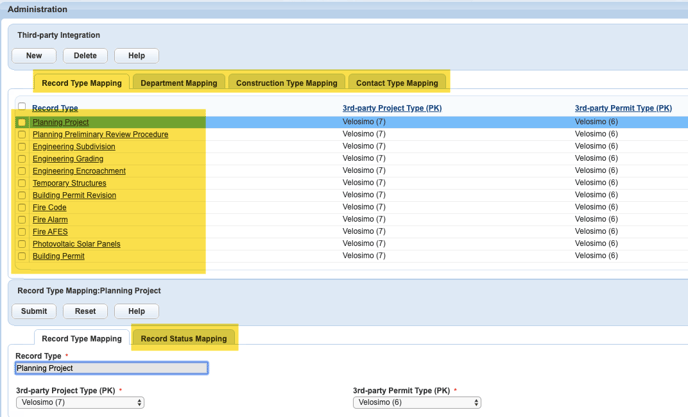Switch to Department Mapping tab

pos(178,83)
